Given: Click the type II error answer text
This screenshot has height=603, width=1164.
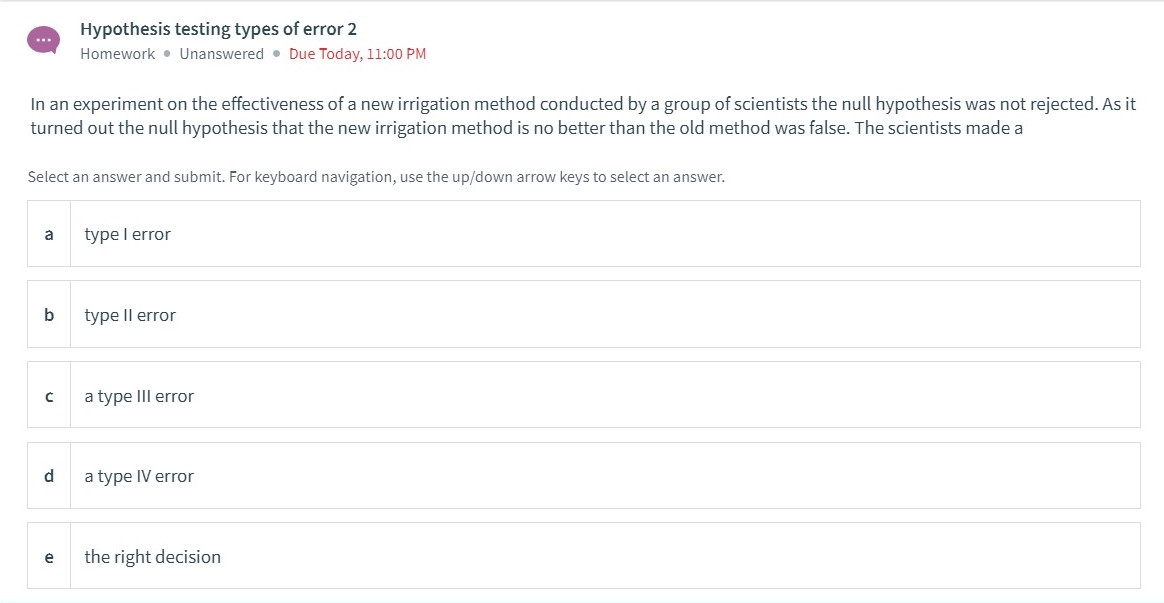Looking at the screenshot, I should [x=130, y=314].
